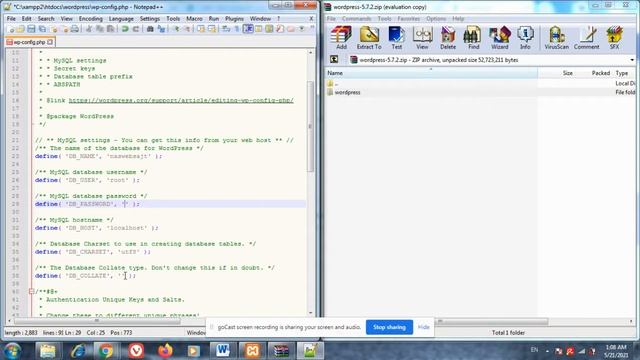Click Size column header in WinRAR
640x360 pixels.
pos(557,73)
